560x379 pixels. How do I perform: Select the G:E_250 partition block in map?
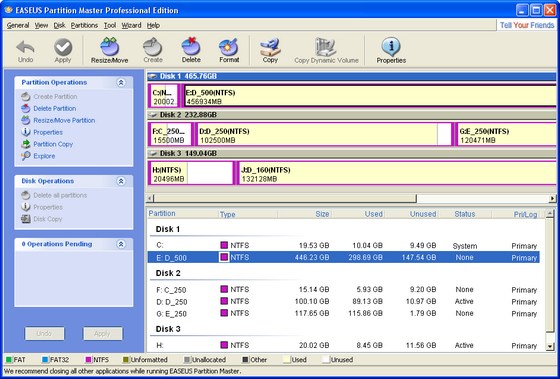pyautogui.click(x=506, y=134)
